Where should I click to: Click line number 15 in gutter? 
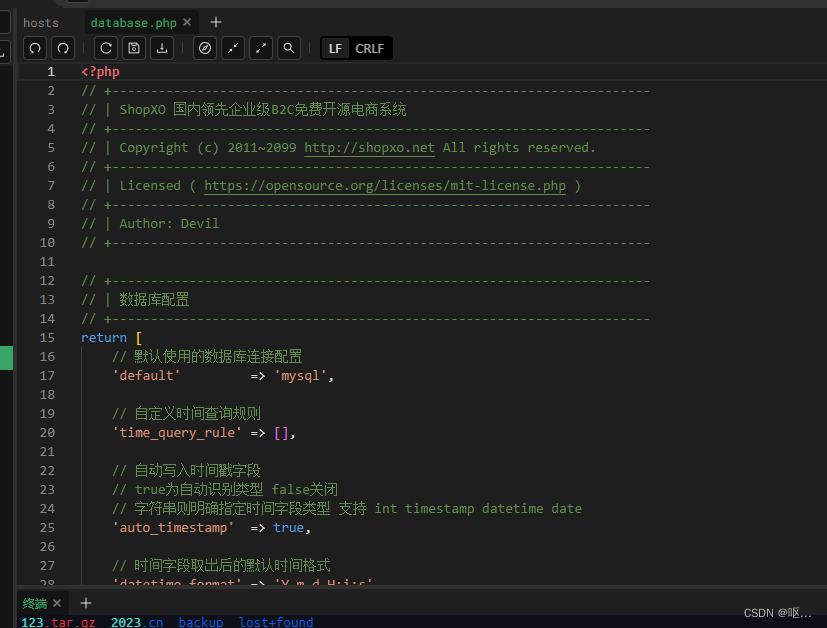(47, 337)
